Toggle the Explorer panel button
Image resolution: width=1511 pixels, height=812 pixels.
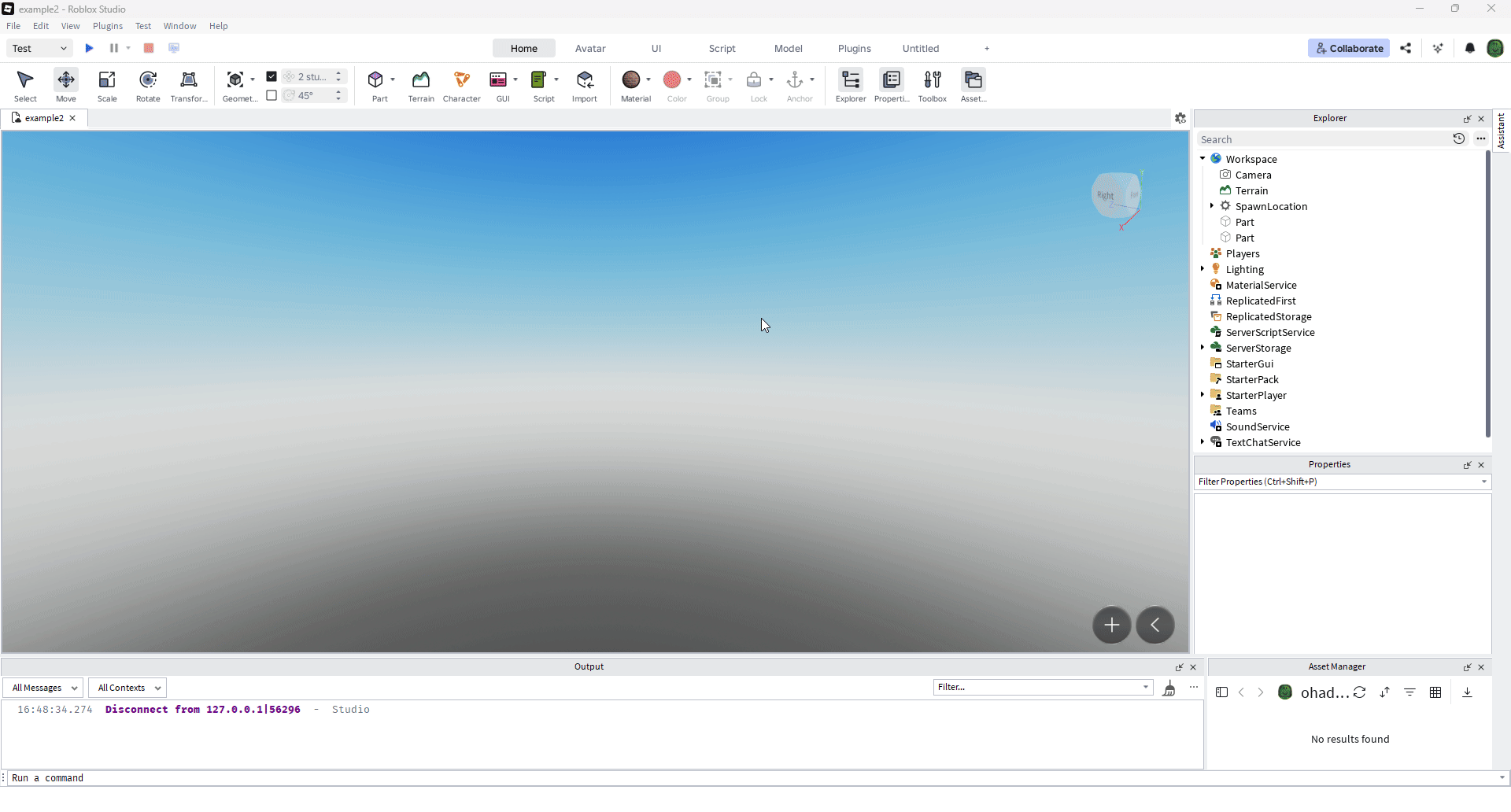[x=850, y=85]
